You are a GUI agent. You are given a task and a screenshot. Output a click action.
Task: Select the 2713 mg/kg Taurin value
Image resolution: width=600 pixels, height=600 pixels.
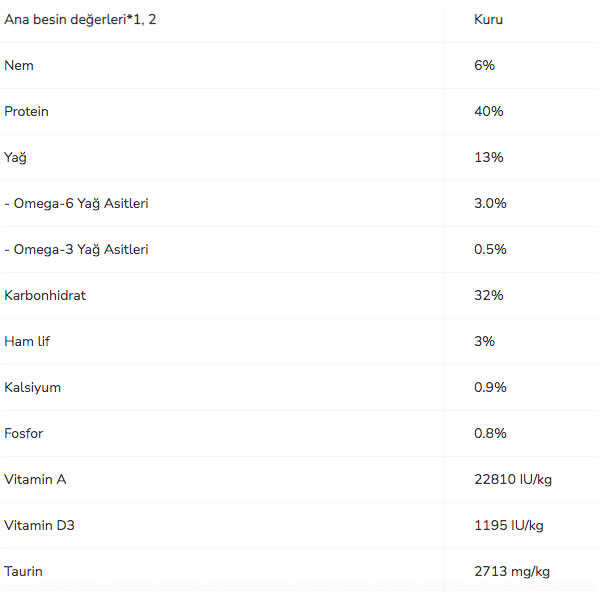click(x=511, y=571)
